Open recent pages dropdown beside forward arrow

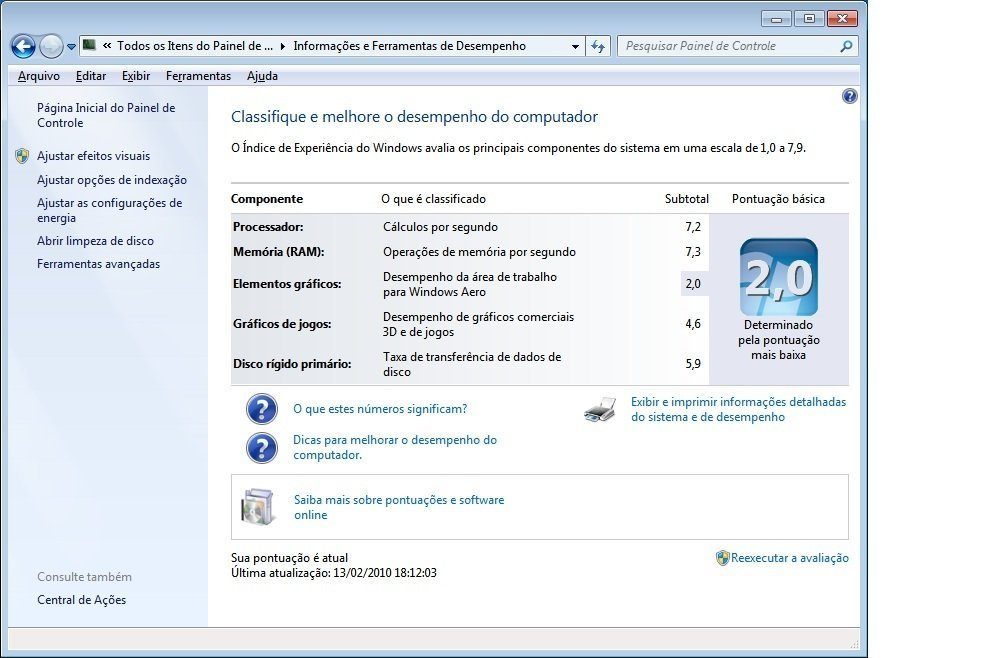[x=71, y=47]
